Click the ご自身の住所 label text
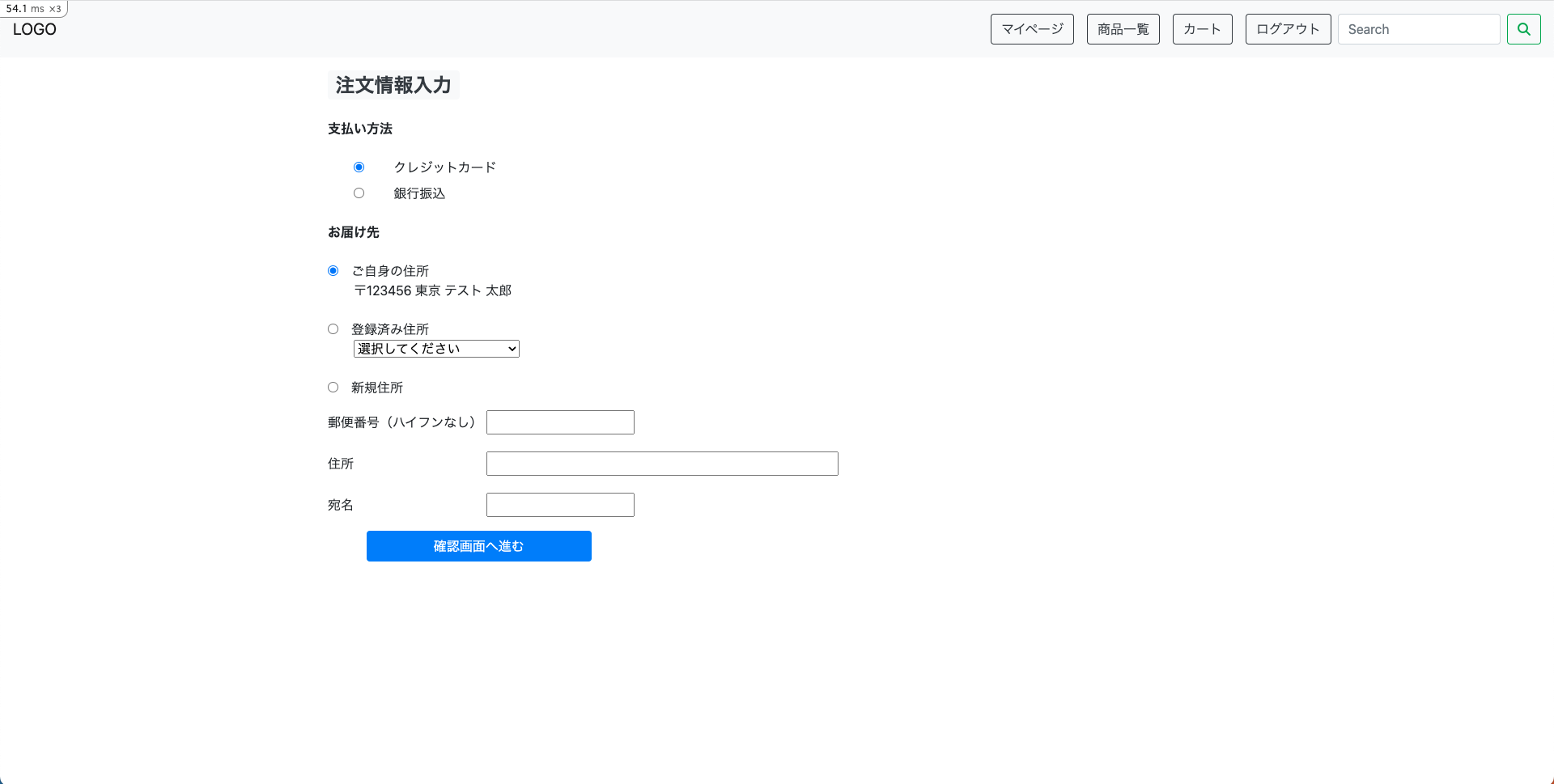This screenshot has width=1554, height=784. 390,271
